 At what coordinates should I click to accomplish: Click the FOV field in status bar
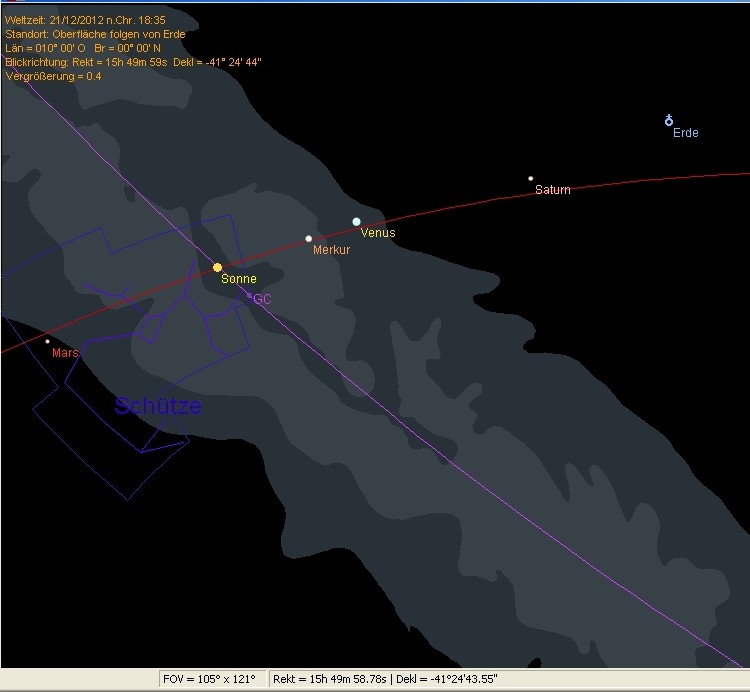point(208,679)
